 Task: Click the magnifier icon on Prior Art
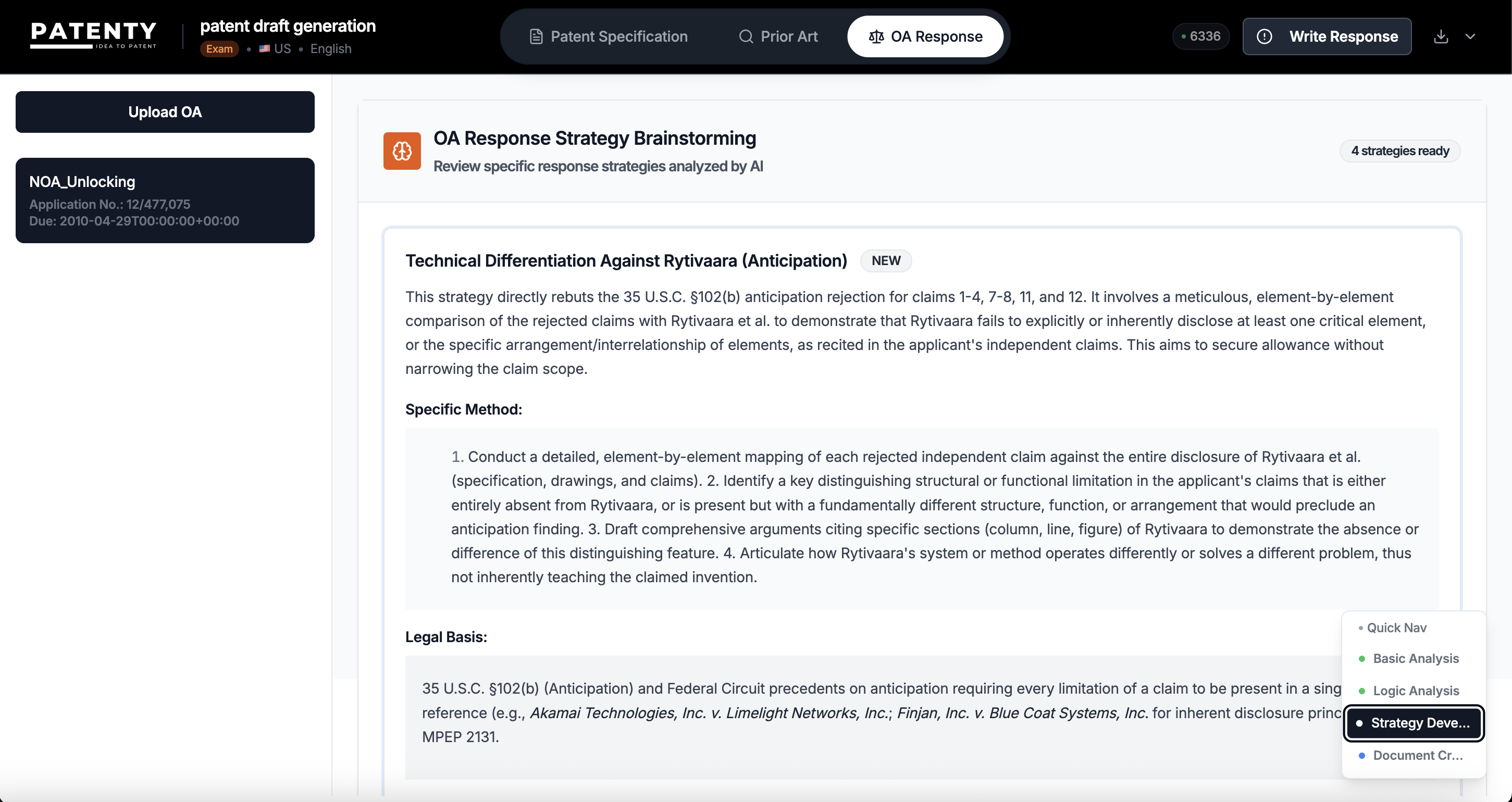coord(746,36)
